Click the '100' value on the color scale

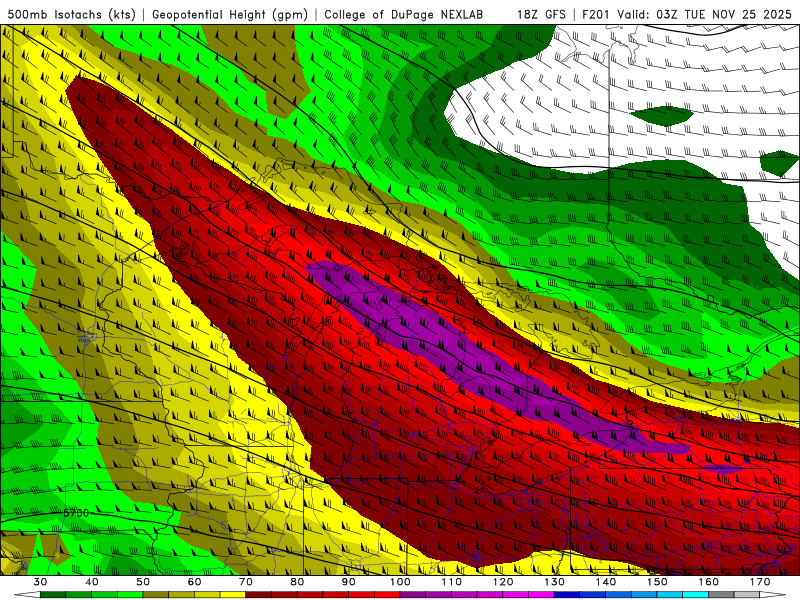[400, 582]
